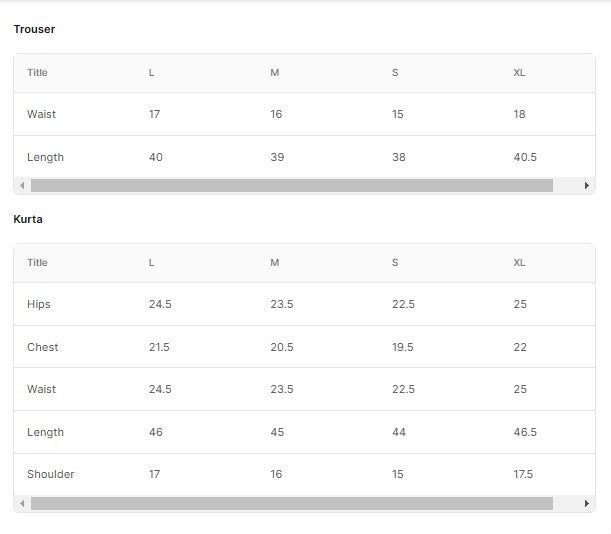Click the 40.5 XL length value in Trouser table
The width and height of the screenshot is (611, 534).
pos(525,157)
